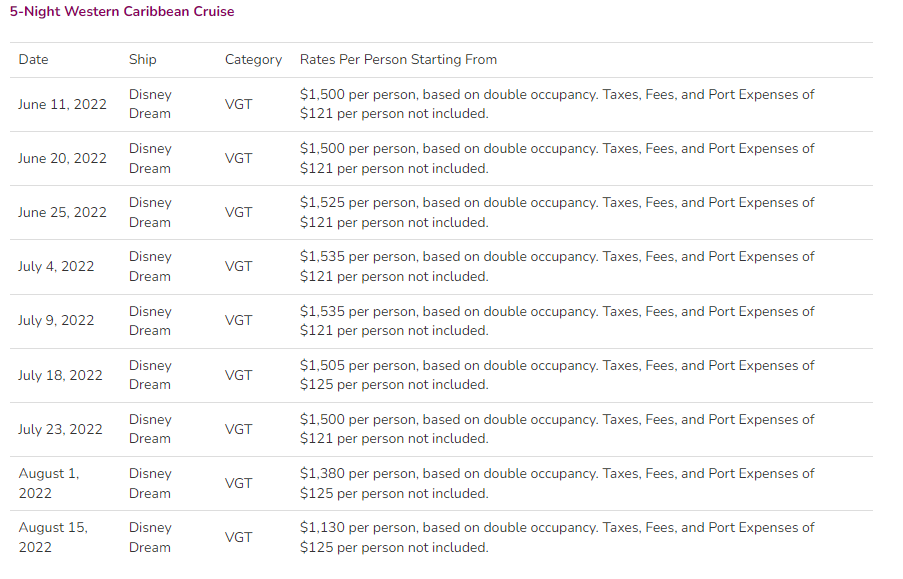This screenshot has height=579, width=903.
Task: Click Rates Per Person Starting From header
Action: click(x=399, y=59)
